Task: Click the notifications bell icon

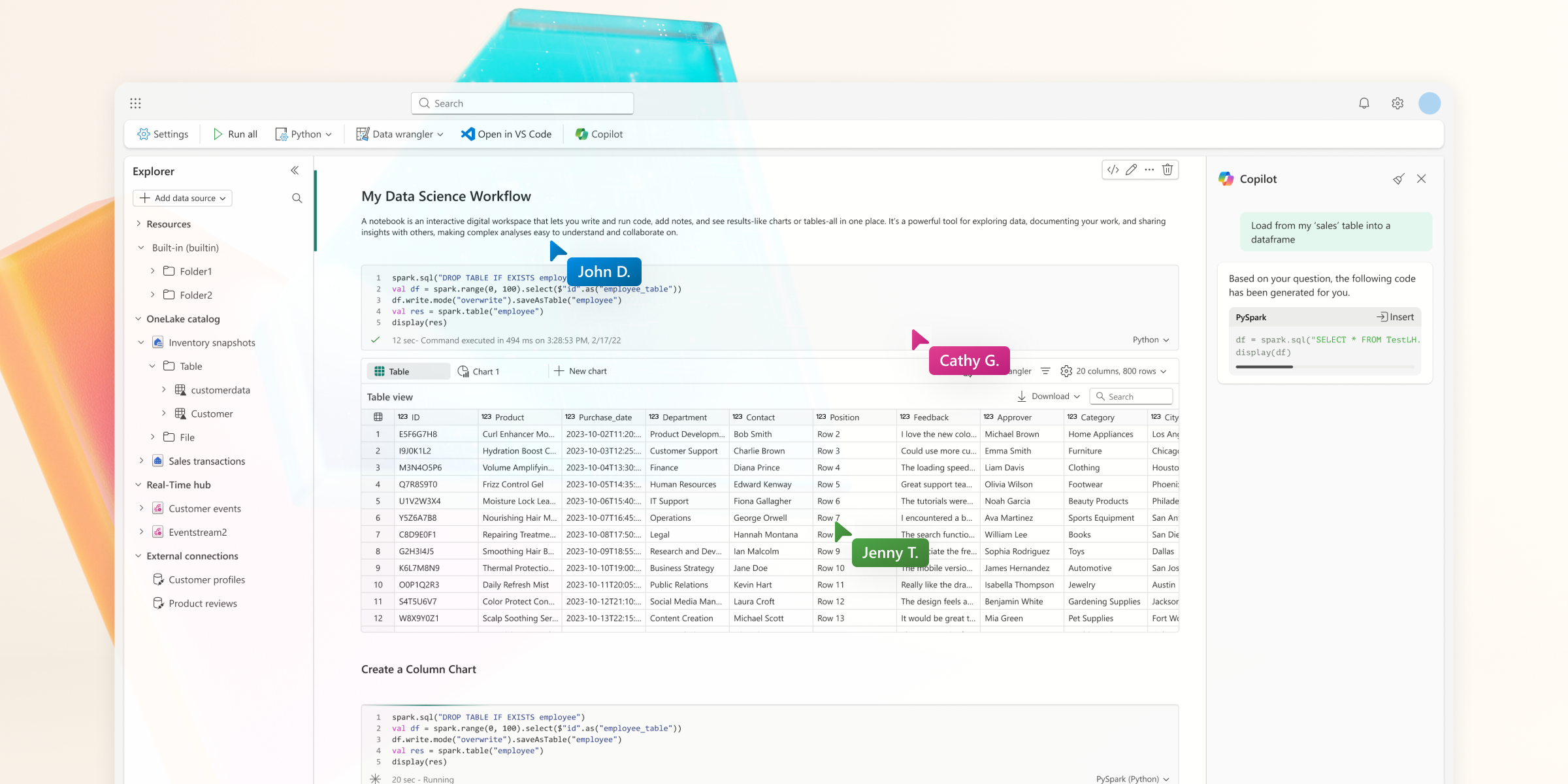Action: pos(1364,103)
